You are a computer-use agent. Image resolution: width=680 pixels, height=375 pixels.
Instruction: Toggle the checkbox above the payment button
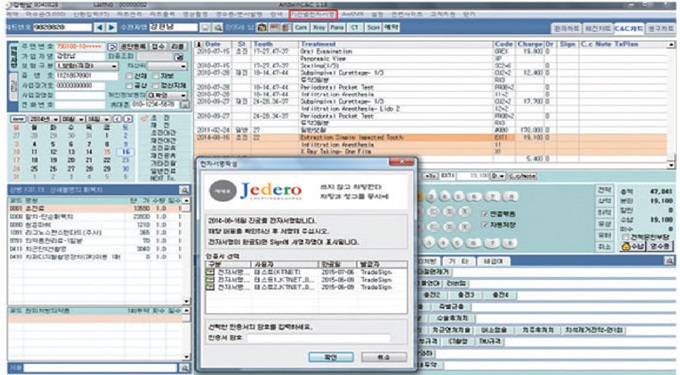pyautogui.click(x=626, y=237)
